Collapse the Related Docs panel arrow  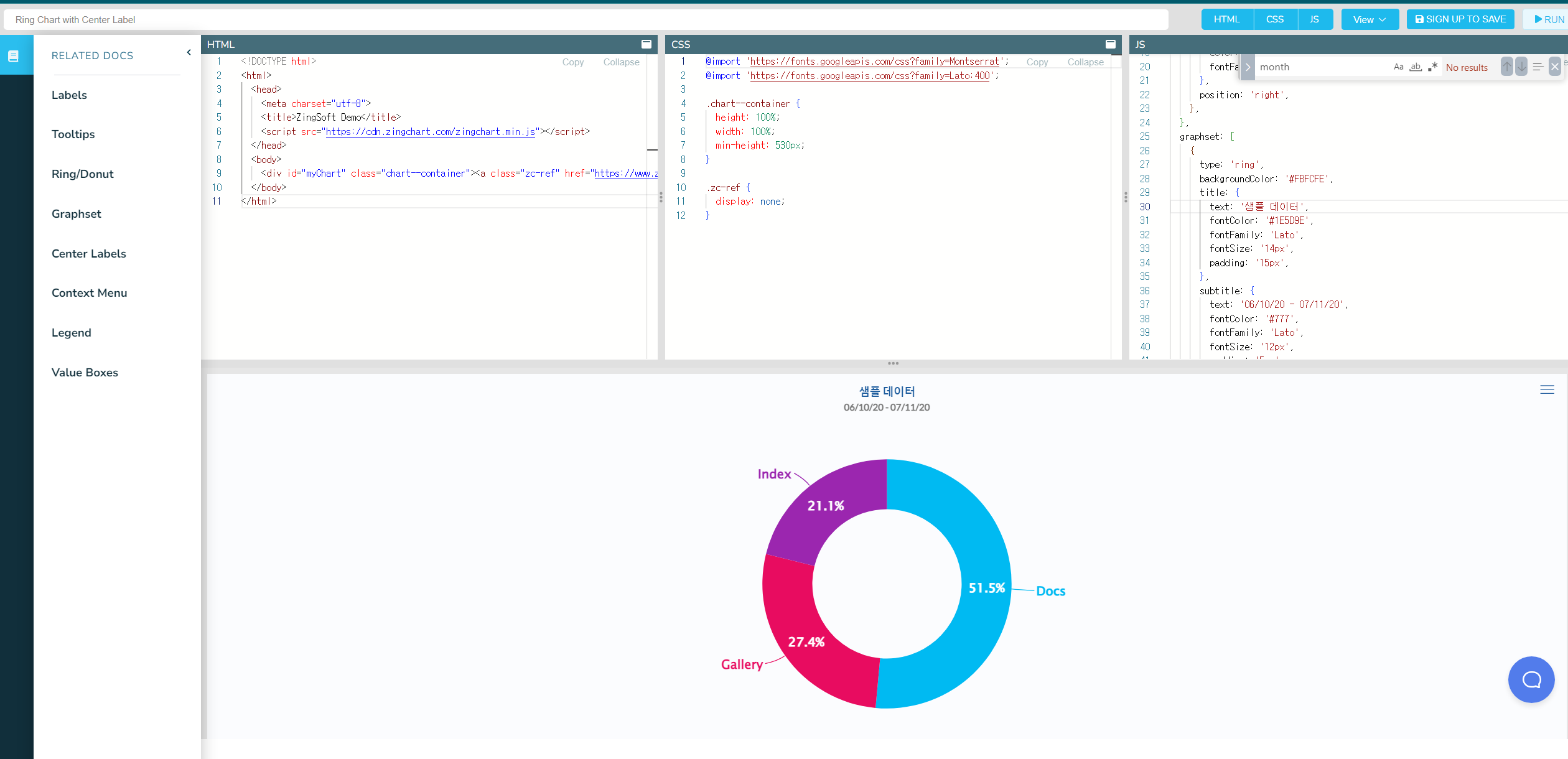click(189, 53)
